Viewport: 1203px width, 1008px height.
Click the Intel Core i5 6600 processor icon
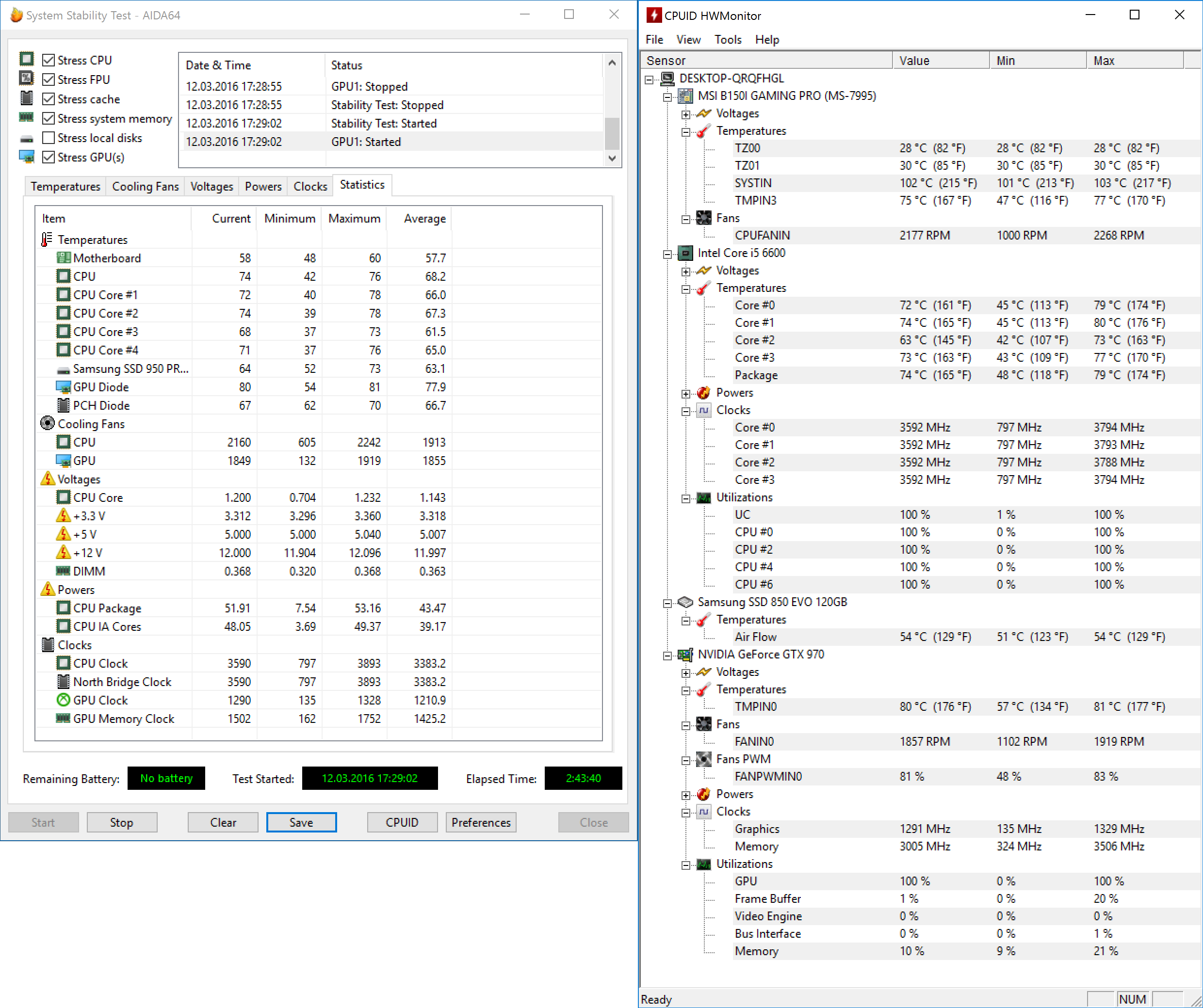tap(686, 253)
